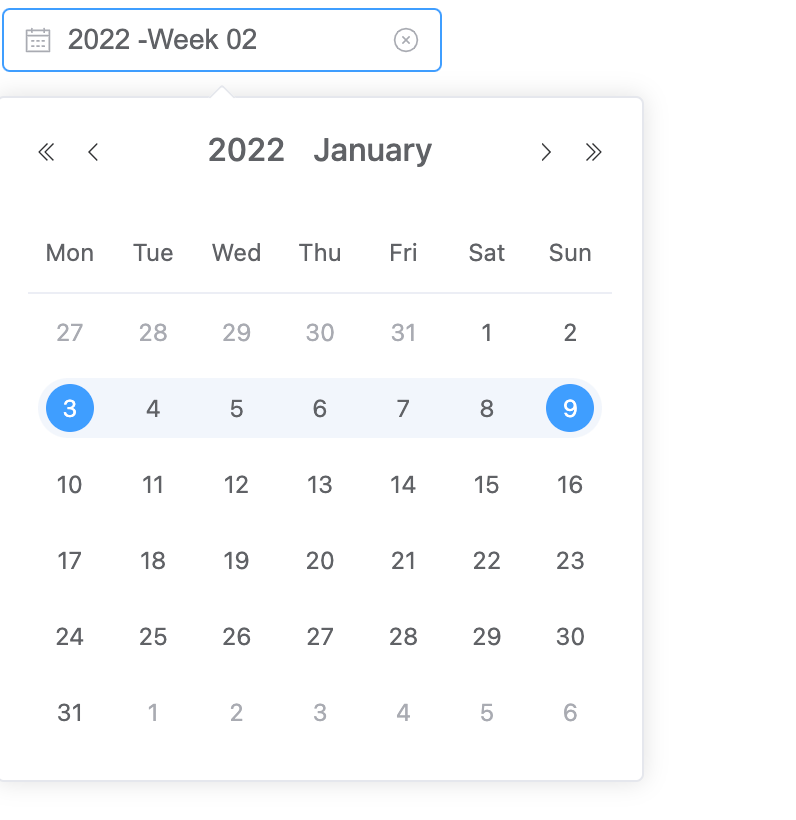Clear the selected week with the x icon
The height and width of the screenshot is (820, 796).
(405, 39)
